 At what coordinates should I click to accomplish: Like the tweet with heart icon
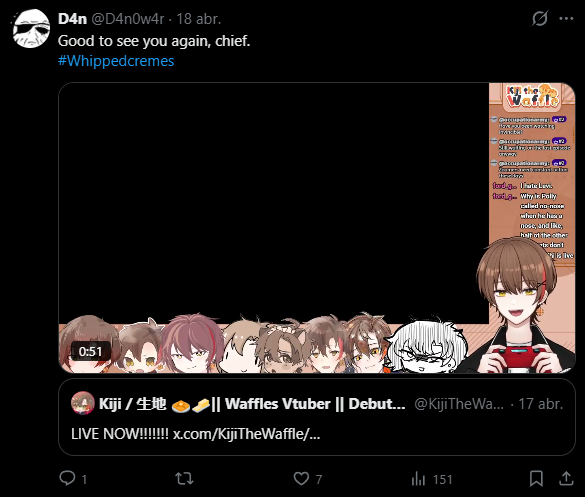(301, 478)
